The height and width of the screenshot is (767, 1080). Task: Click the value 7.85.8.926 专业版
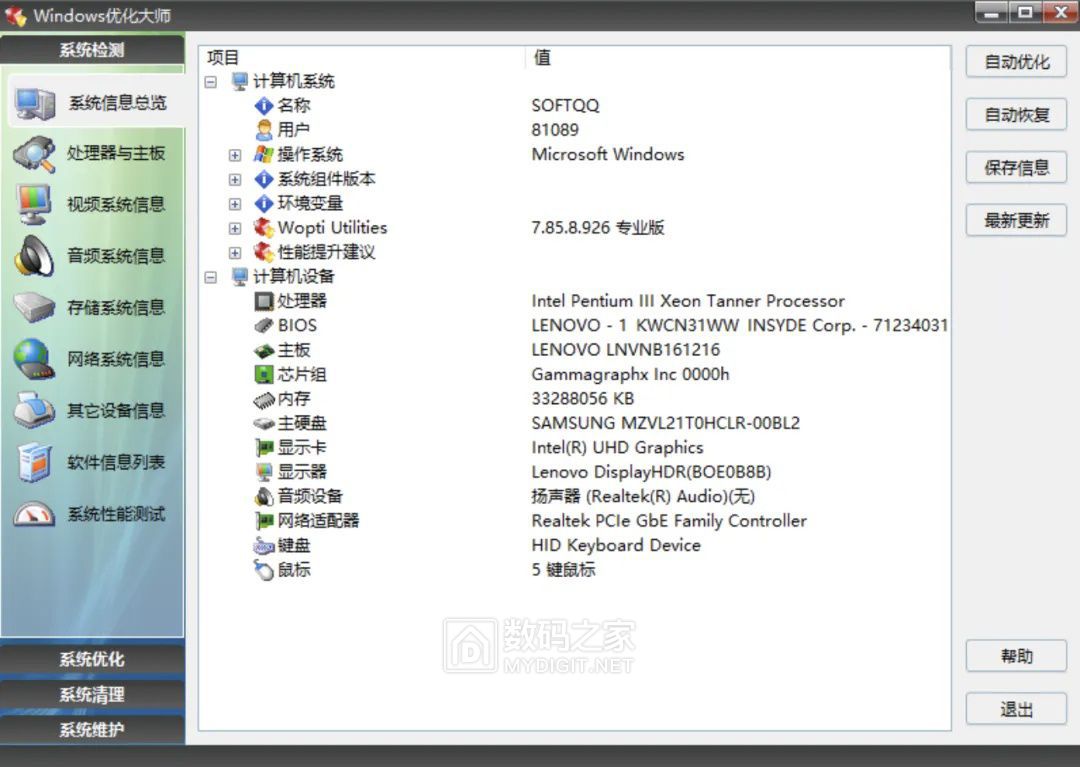tap(598, 227)
